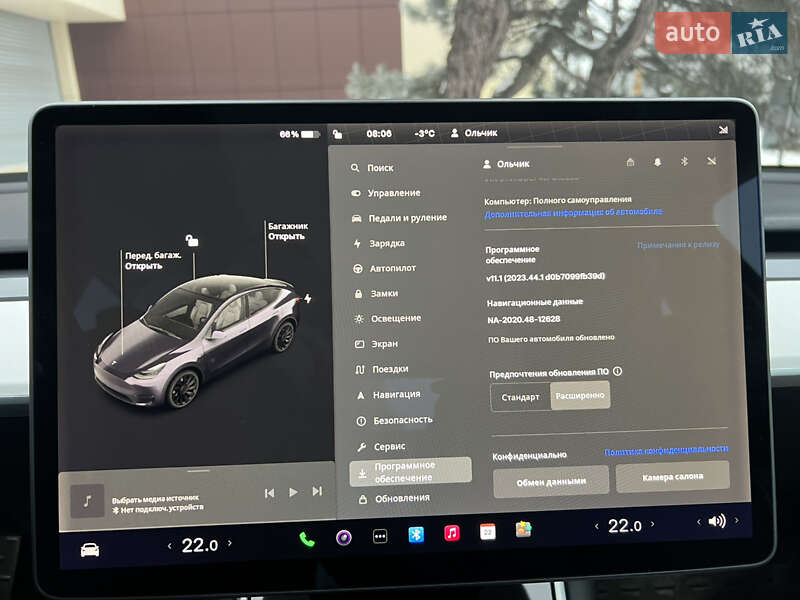
Task: Open the Обновления menu entry
Action: 399,497
